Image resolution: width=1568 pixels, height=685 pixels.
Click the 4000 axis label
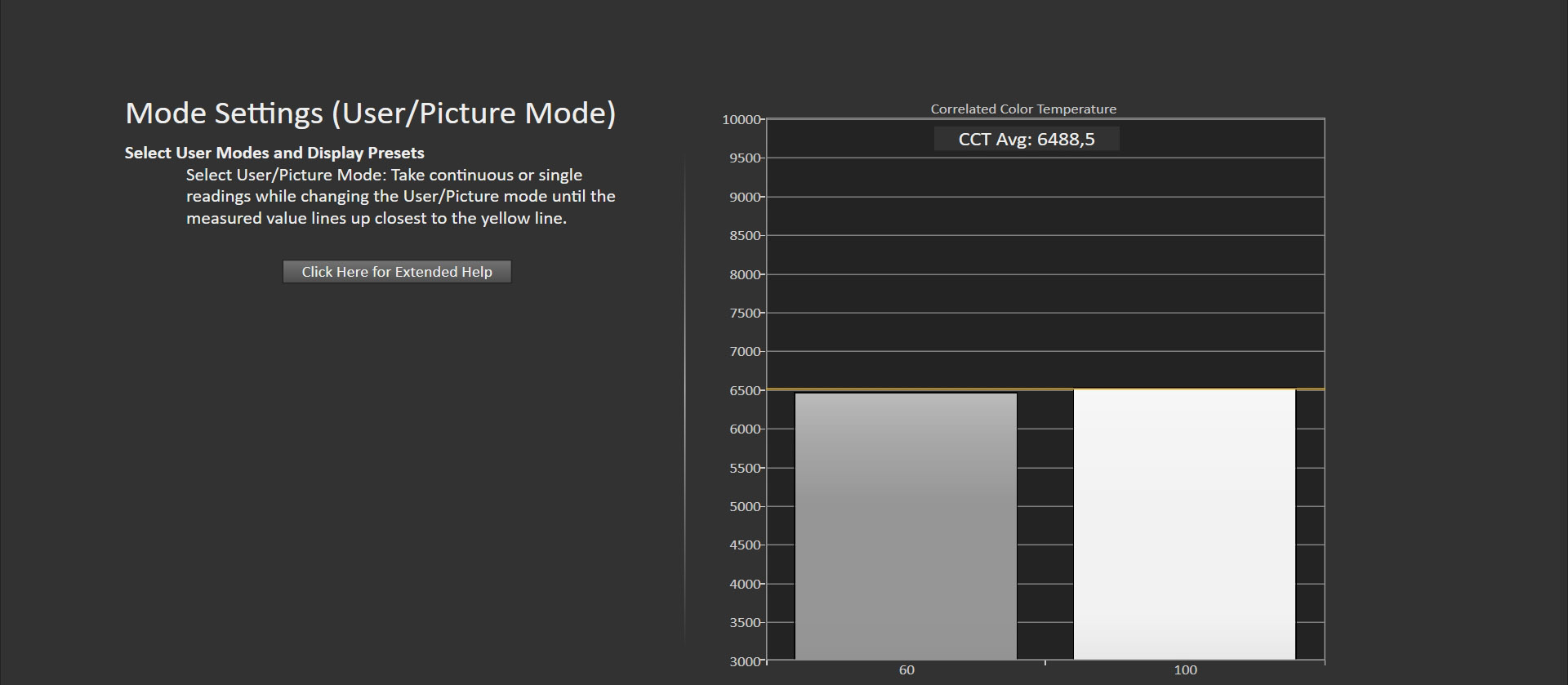click(745, 584)
